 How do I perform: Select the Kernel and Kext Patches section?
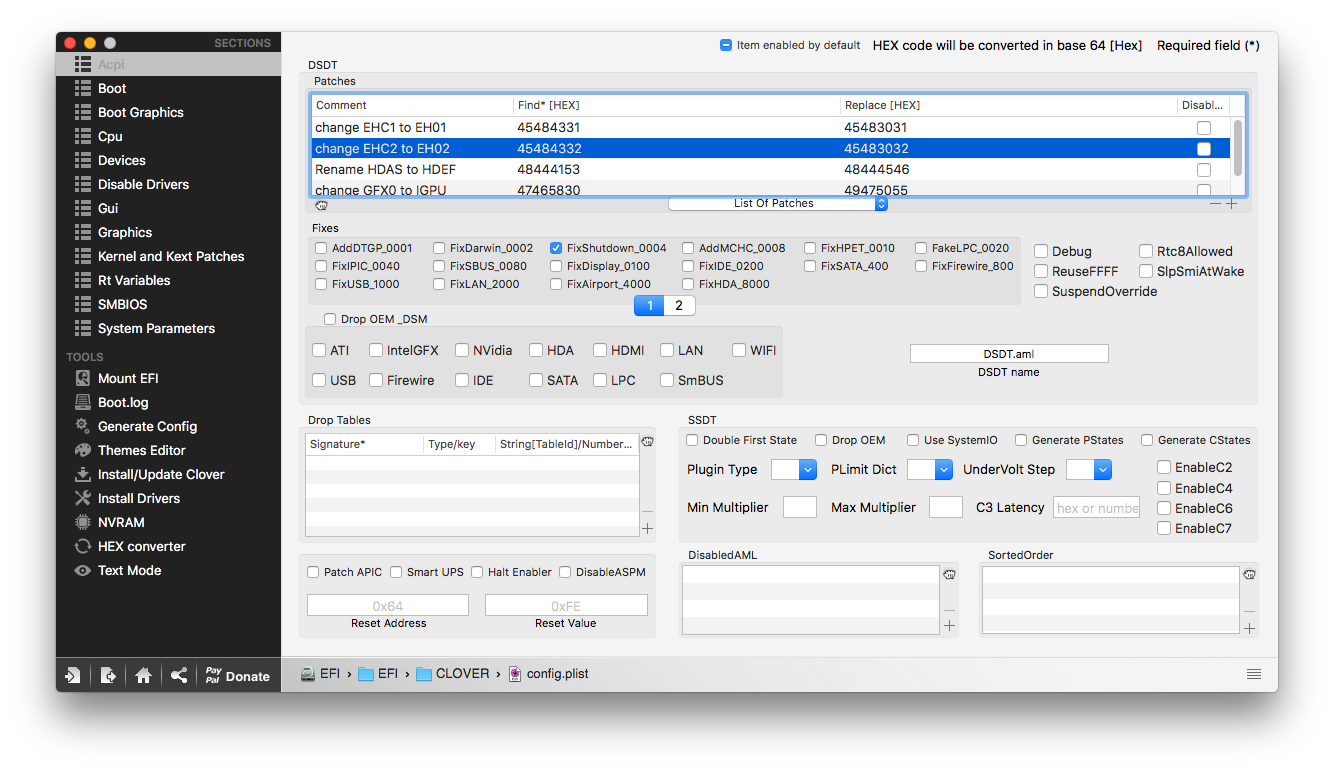170,256
